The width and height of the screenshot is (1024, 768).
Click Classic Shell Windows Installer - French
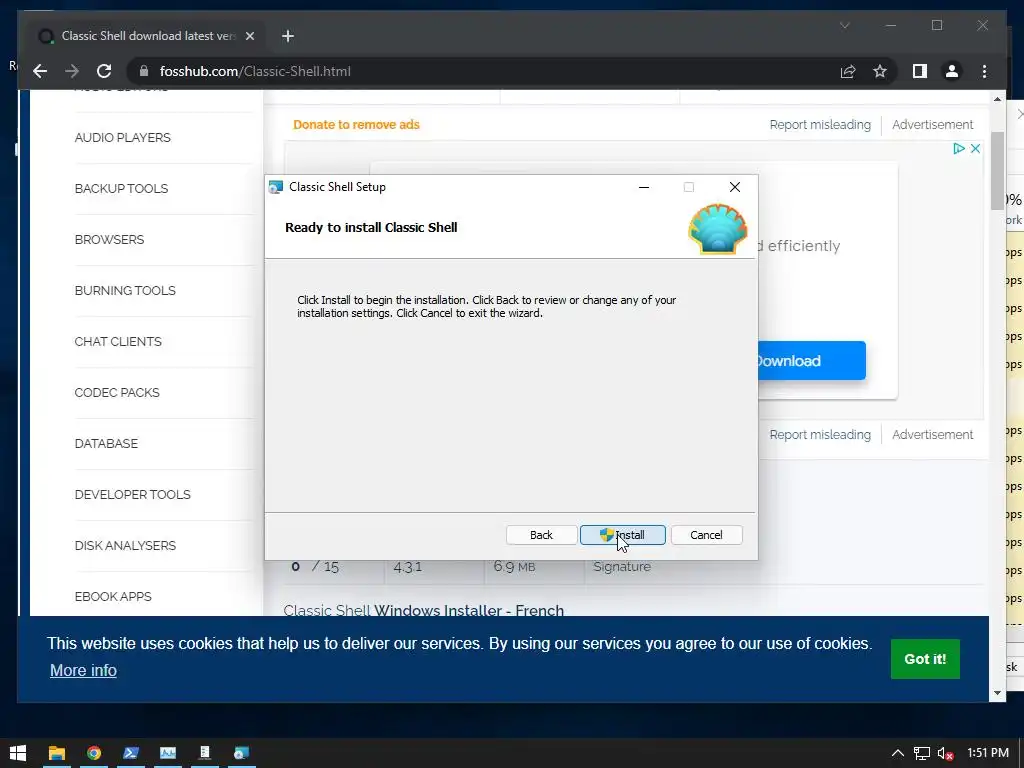click(x=423, y=611)
